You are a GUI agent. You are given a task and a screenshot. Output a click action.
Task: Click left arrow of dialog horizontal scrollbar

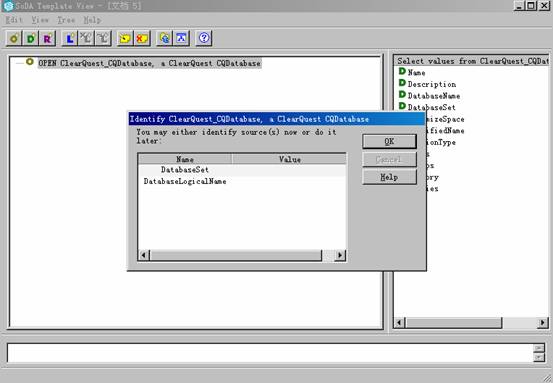coord(144,255)
